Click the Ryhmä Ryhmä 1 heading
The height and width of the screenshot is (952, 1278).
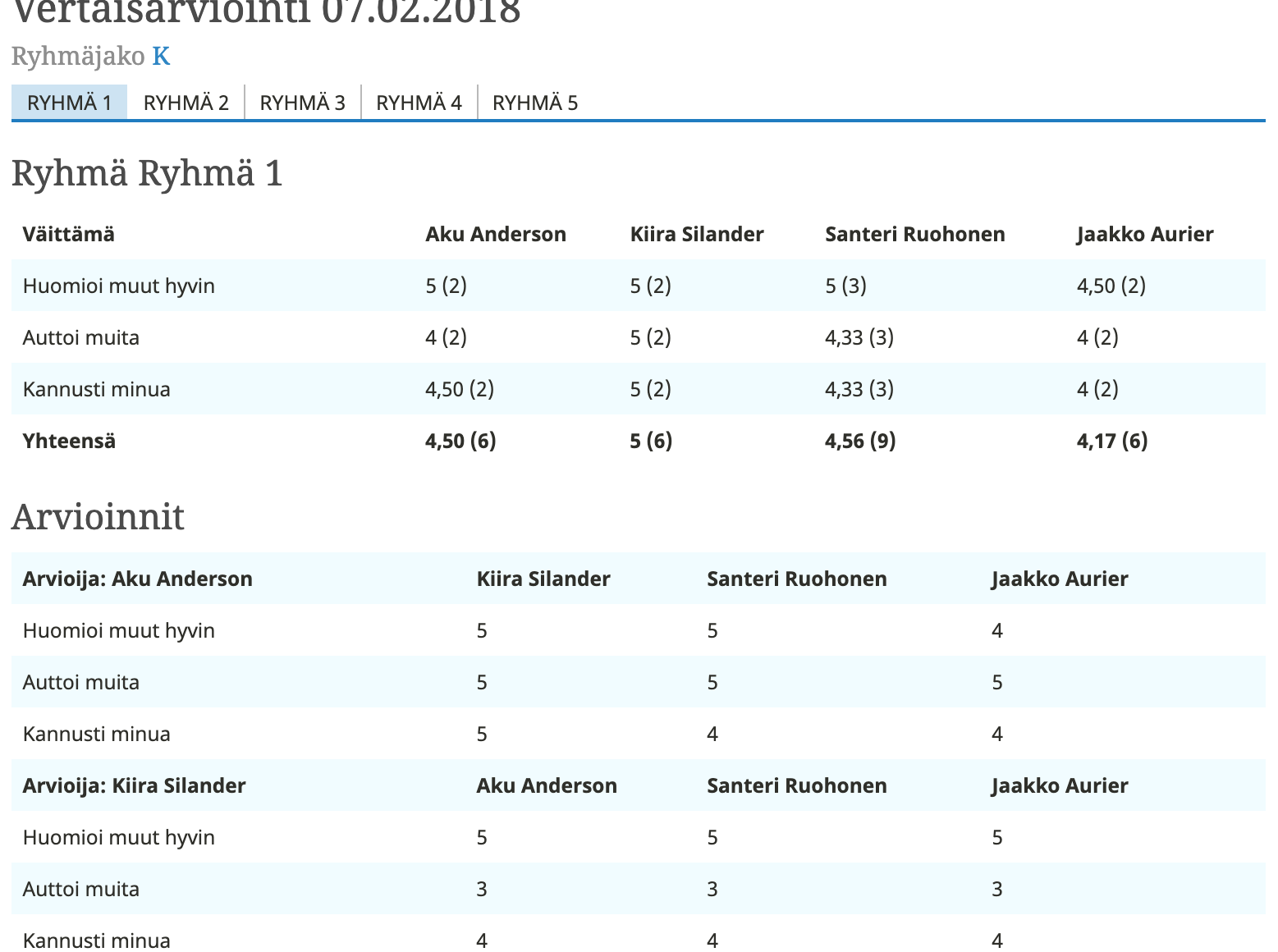pos(147,173)
